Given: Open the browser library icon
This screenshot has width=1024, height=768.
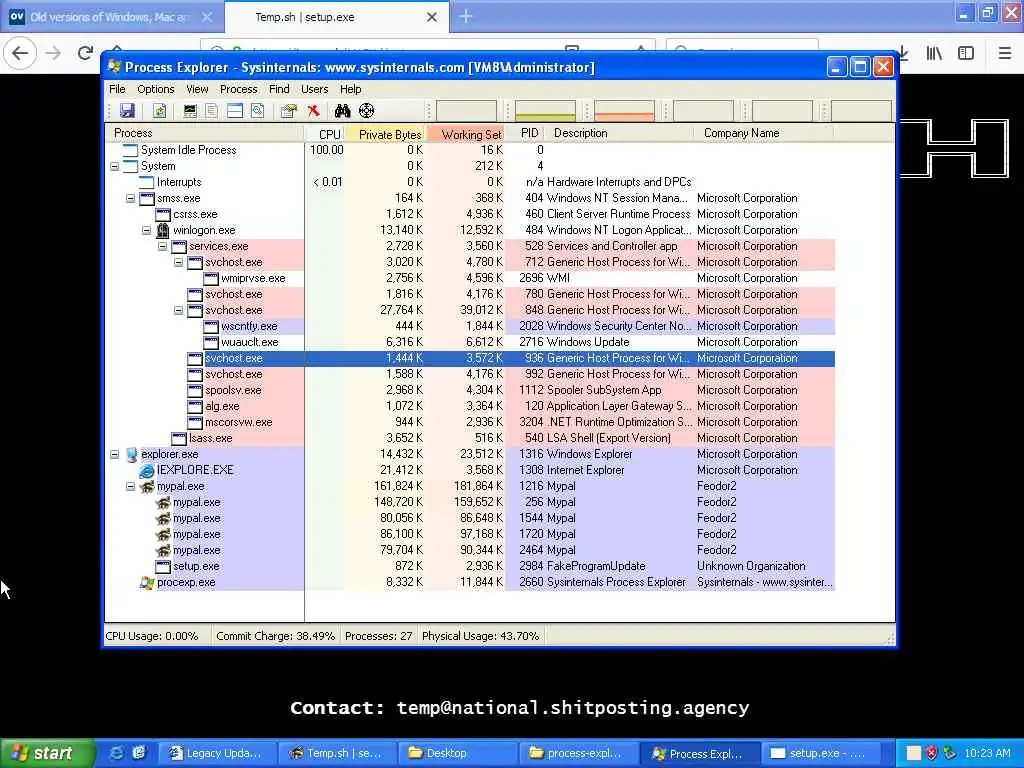Looking at the screenshot, I should pos(934,53).
